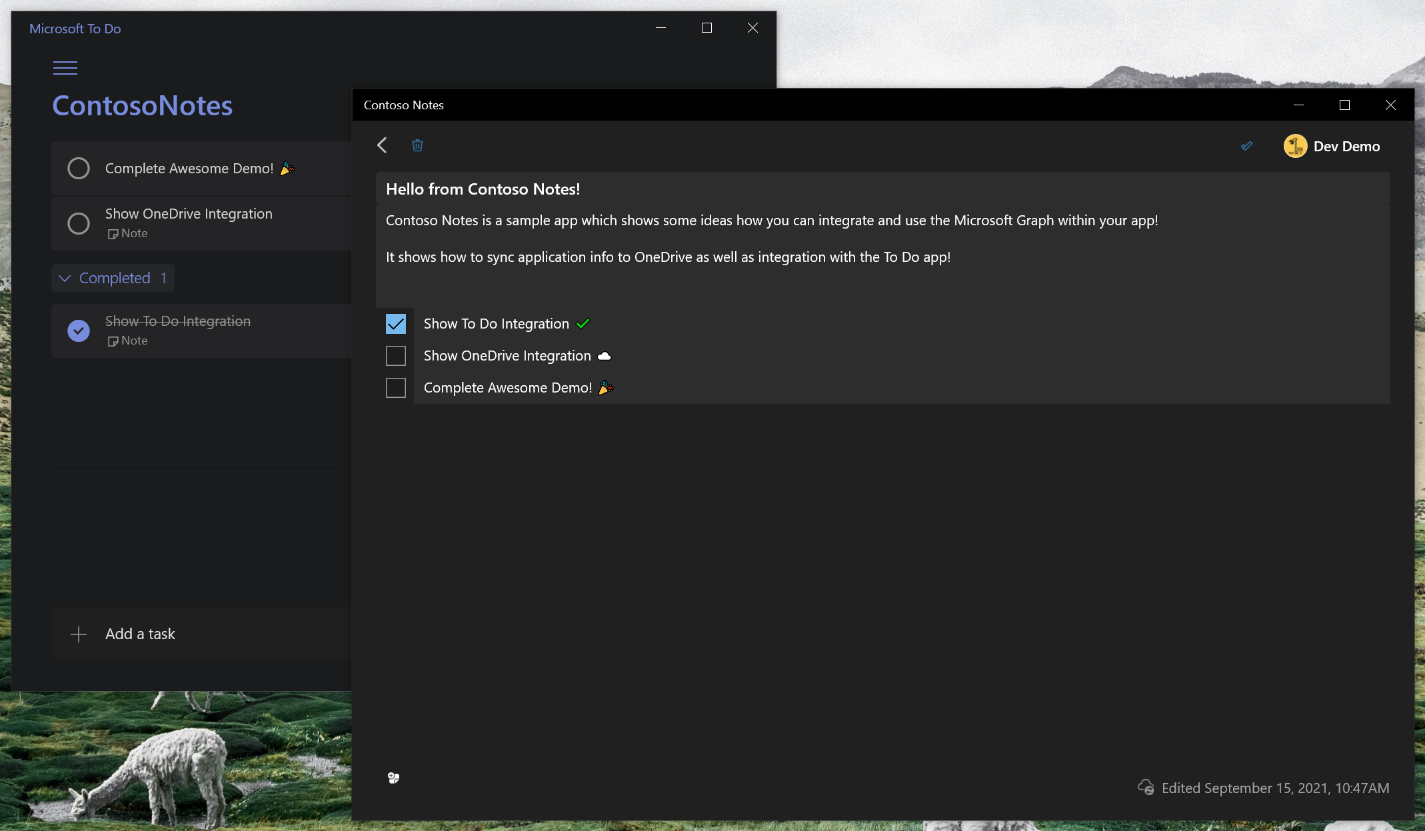Open the Dev Demo avatar picture
This screenshot has width=1425, height=831.
[1295, 146]
